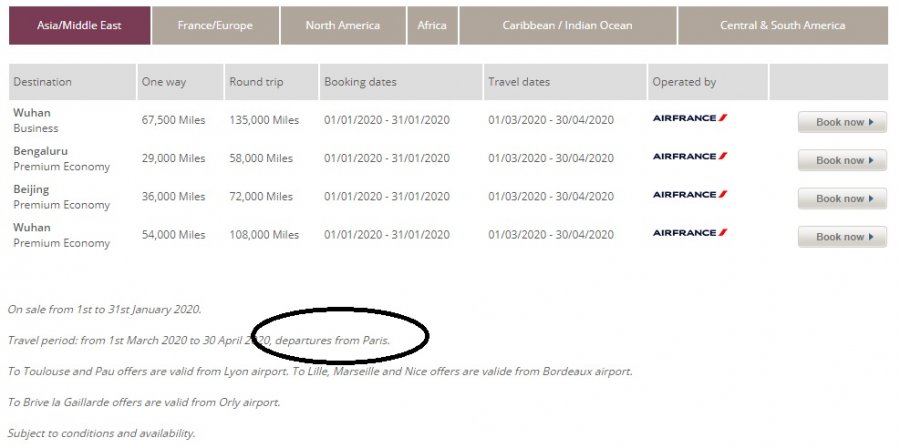Book the Wuhan Premium Economy offer
900x448 pixels.
842,237
